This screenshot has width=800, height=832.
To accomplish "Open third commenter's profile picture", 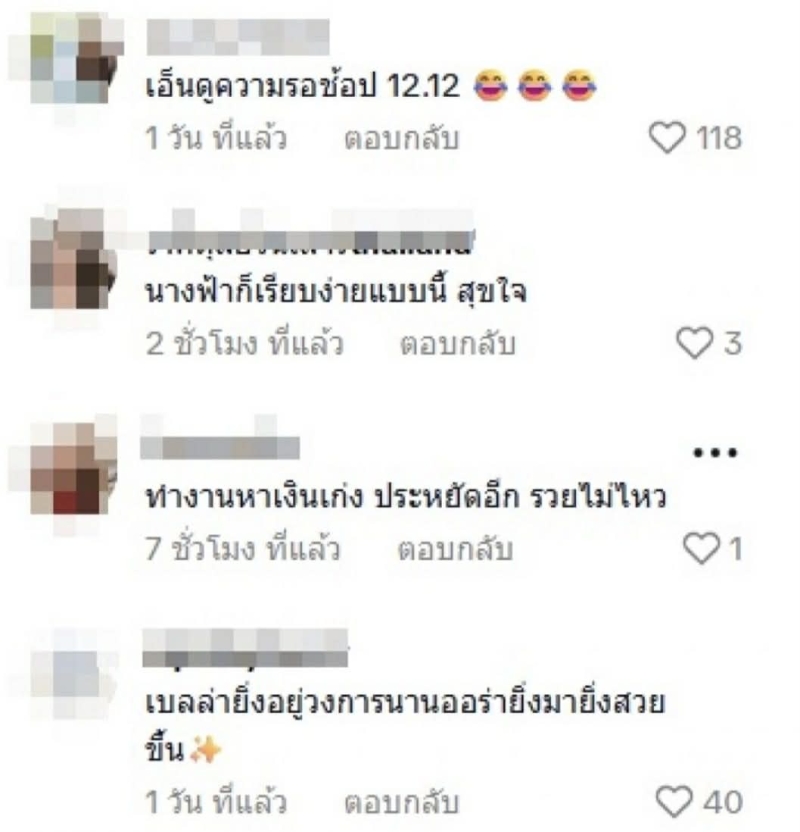I will pos(72,468).
